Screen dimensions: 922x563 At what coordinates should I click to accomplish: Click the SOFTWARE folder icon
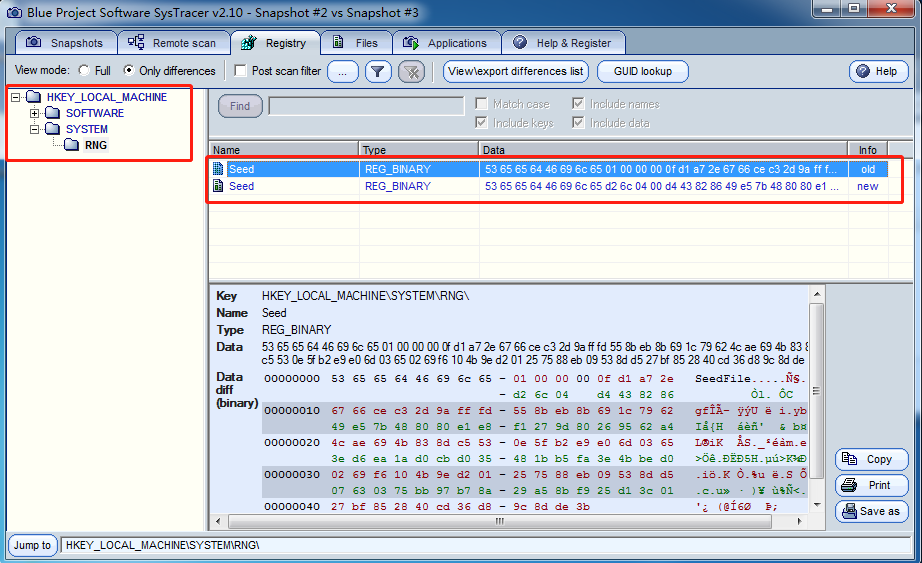pyautogui.click(x=52, y=113)
